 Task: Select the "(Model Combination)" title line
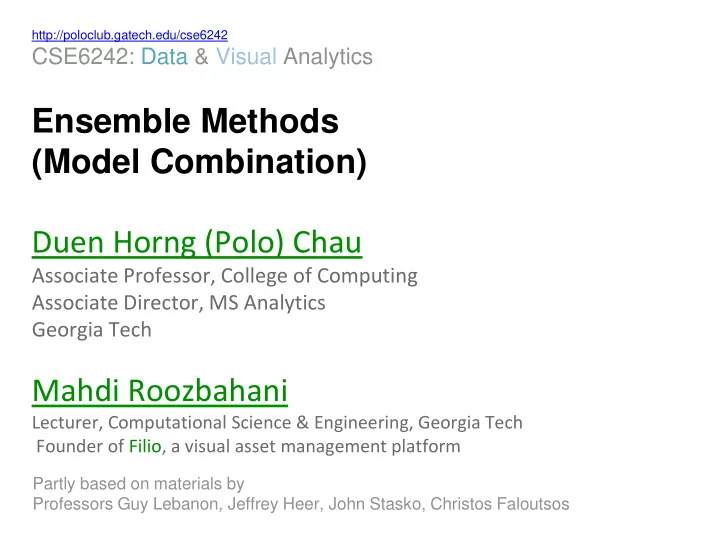[x=199, y=162]
